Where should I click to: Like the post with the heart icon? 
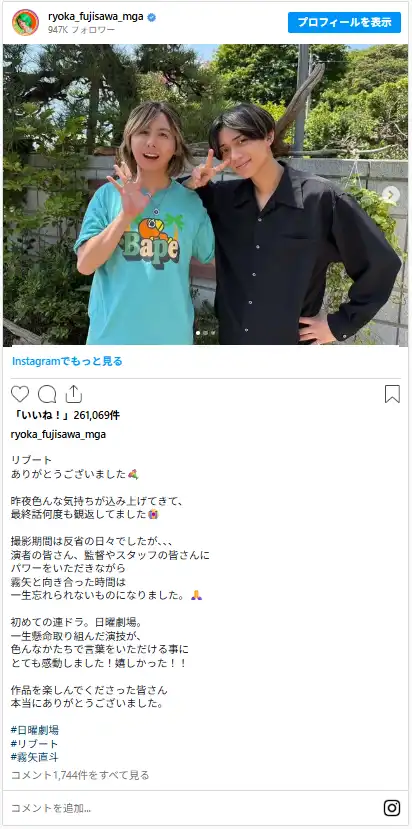pyautogui.click(x=20, y=394)
